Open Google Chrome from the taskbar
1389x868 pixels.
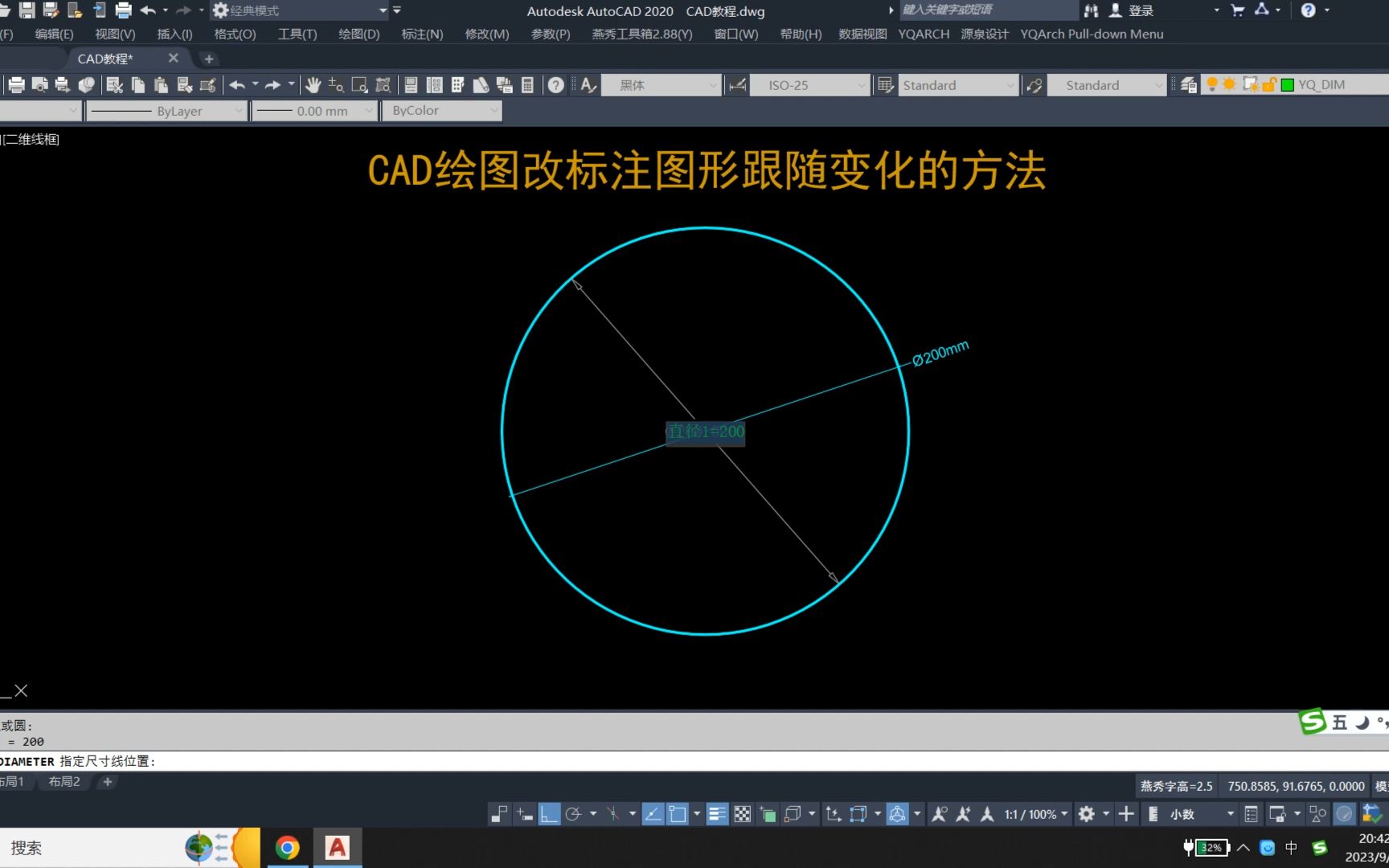point(287,847)
